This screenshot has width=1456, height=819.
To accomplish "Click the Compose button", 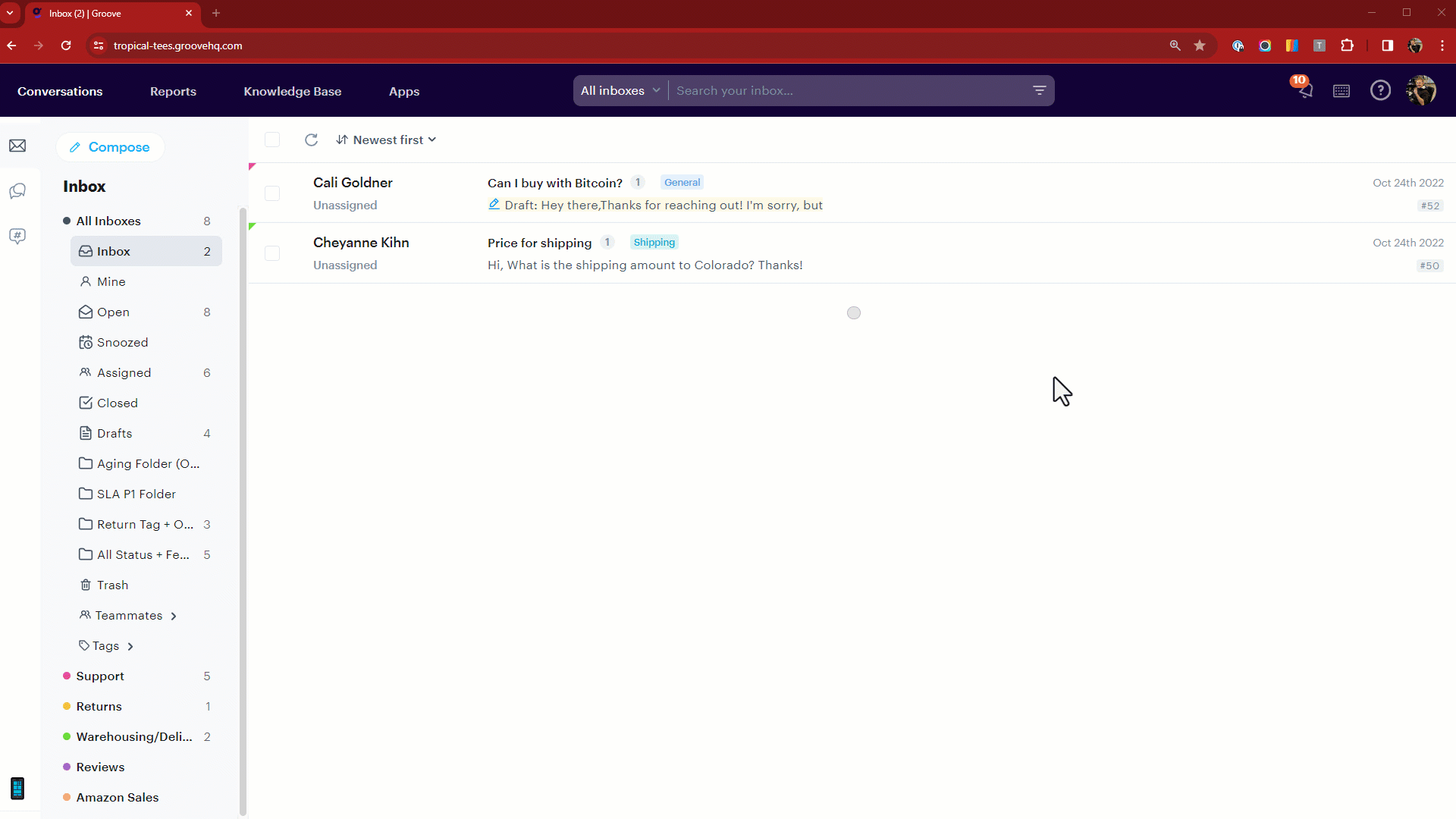I will (110, 147).
